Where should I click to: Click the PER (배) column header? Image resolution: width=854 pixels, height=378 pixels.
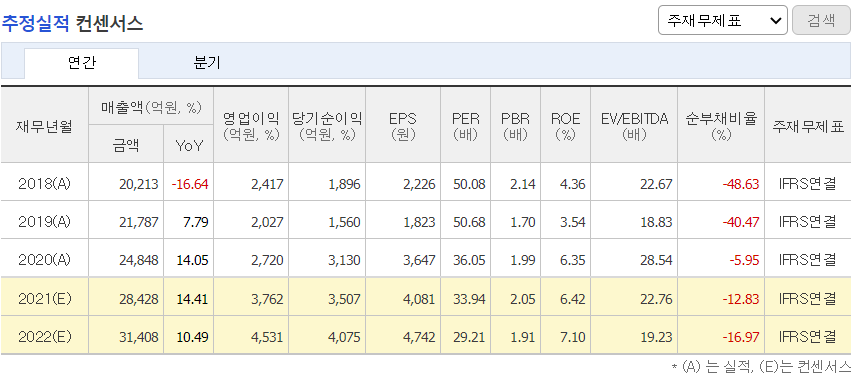(x=465, y=126)
